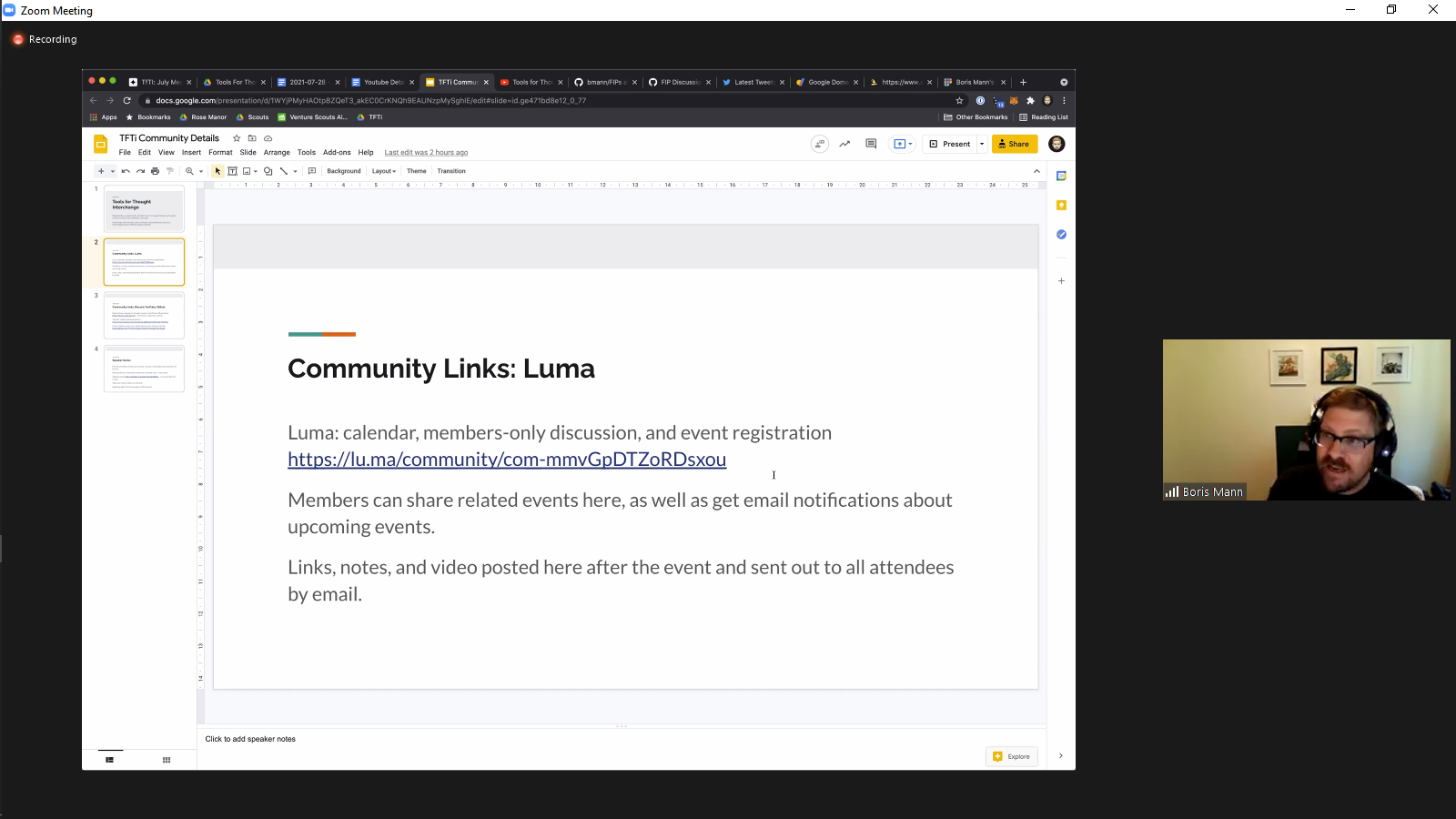
Task: Open the Add-ons menu
Action: [x=337, y=153]
